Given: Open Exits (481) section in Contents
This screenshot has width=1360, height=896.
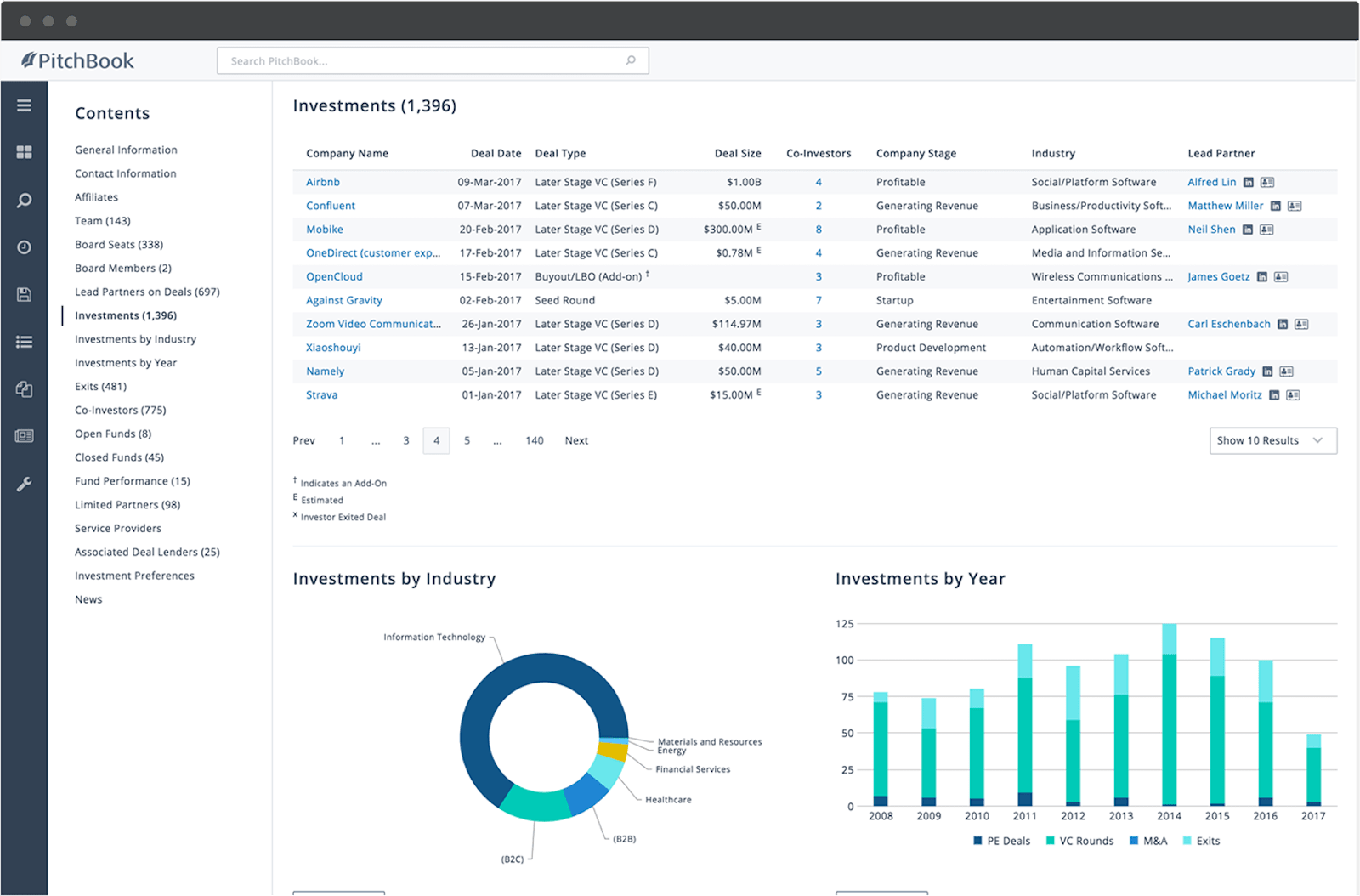Looking at the screenshot, I should (100, 386).
